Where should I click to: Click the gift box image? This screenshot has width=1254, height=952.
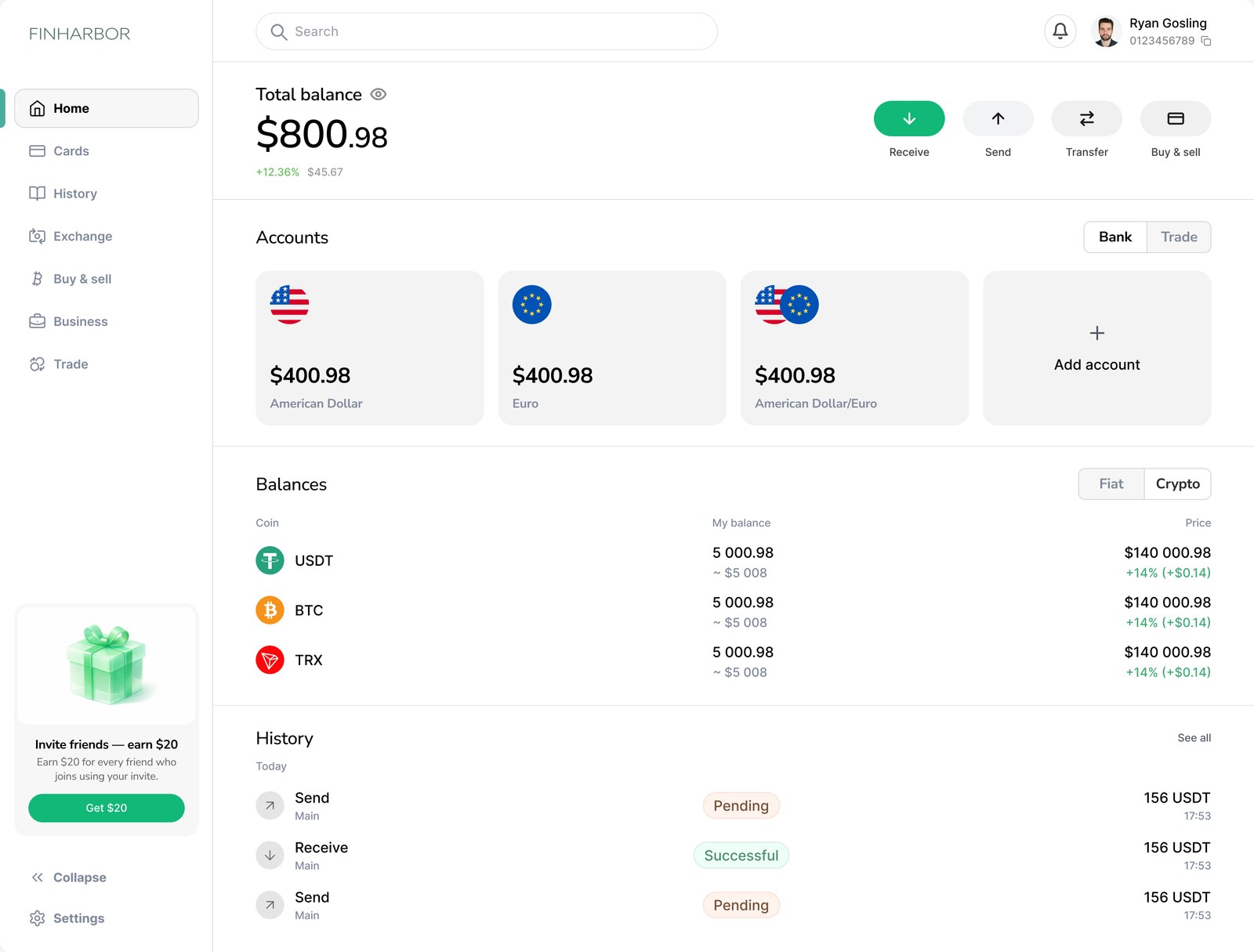coord(107,664)
